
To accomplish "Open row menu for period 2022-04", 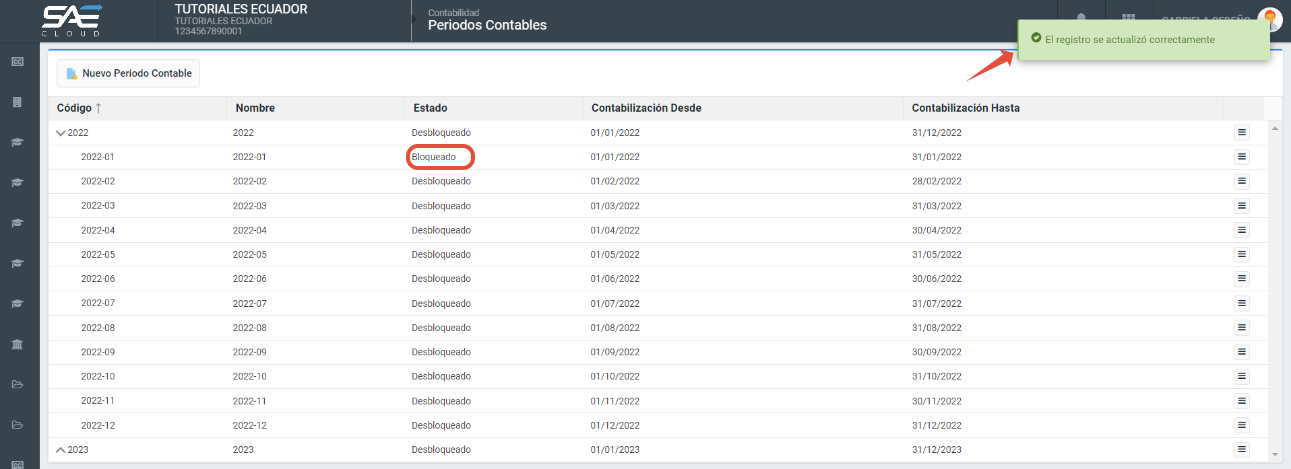I will (x=1241, y=230).
